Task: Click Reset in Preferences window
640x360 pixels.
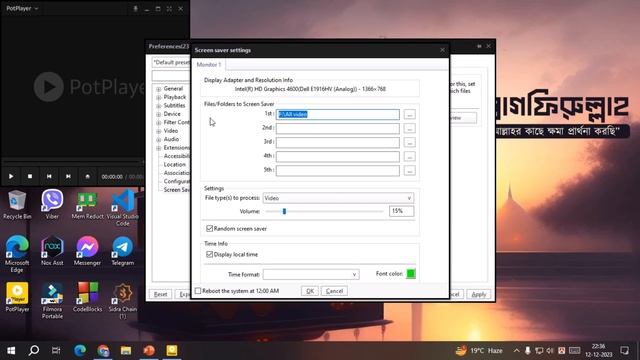Action: point(160,294)
